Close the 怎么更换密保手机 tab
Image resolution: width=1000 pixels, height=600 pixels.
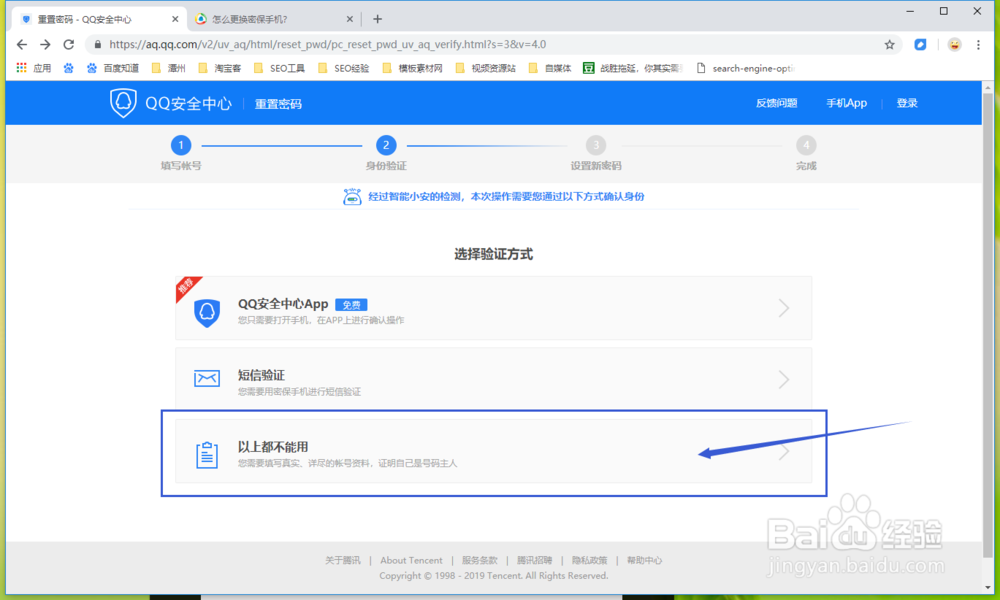tap(349, 19)
